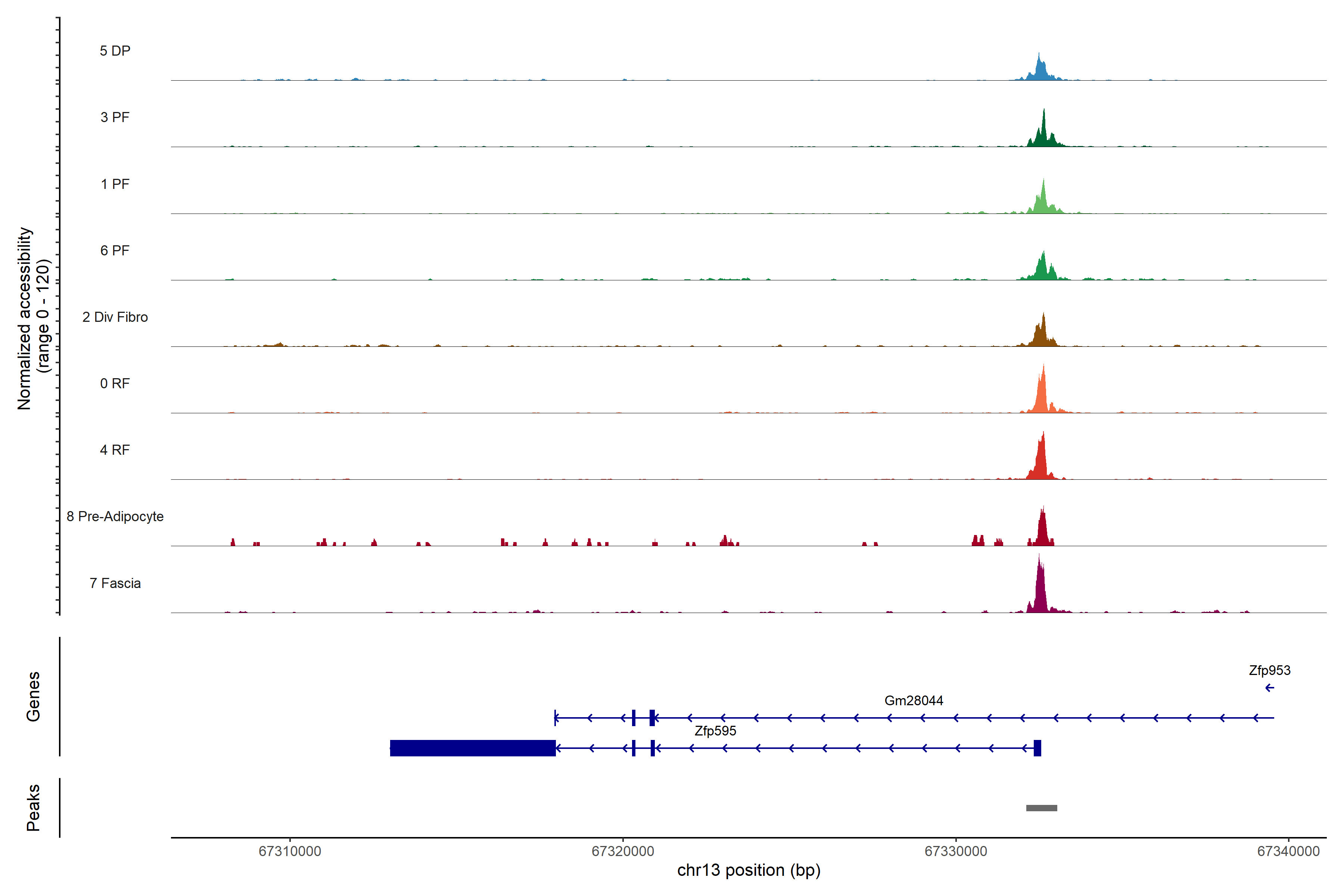
Task: Click the 5 DP track label
Action: coord(115,51)
